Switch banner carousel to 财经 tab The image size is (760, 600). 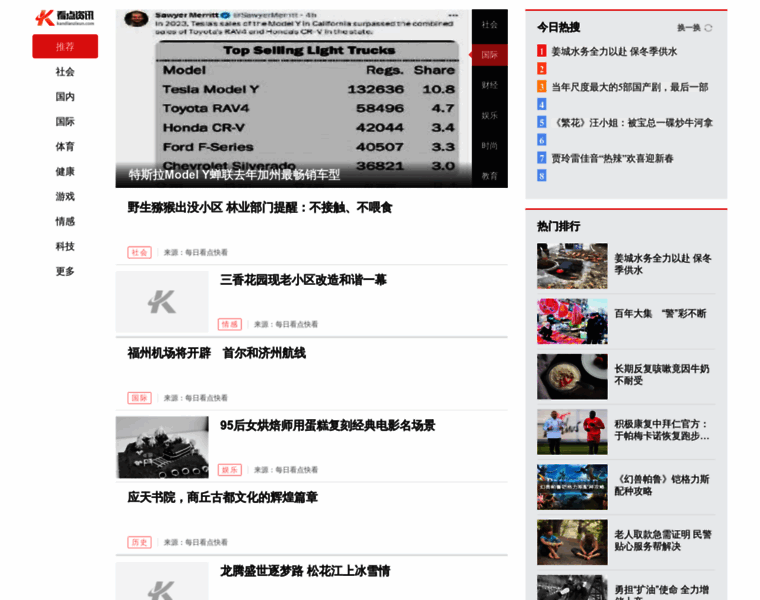point(490,85)
